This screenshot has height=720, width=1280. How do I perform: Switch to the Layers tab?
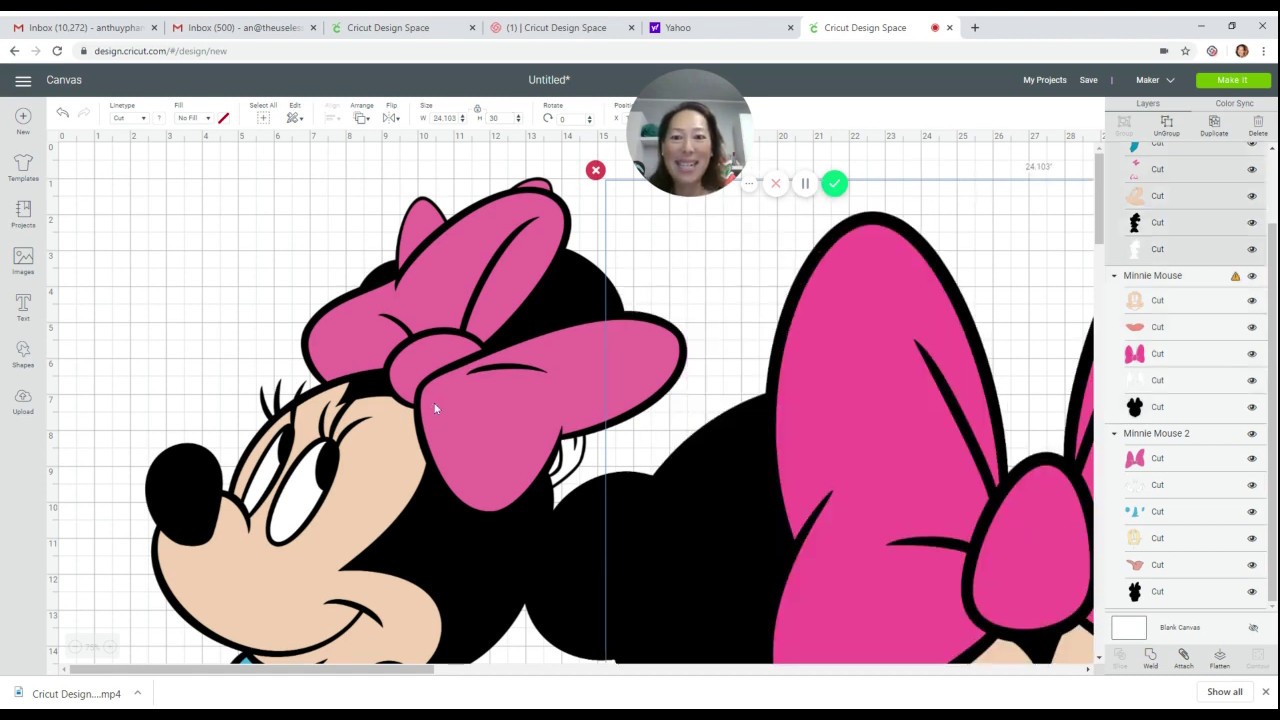pos(1147,104)
